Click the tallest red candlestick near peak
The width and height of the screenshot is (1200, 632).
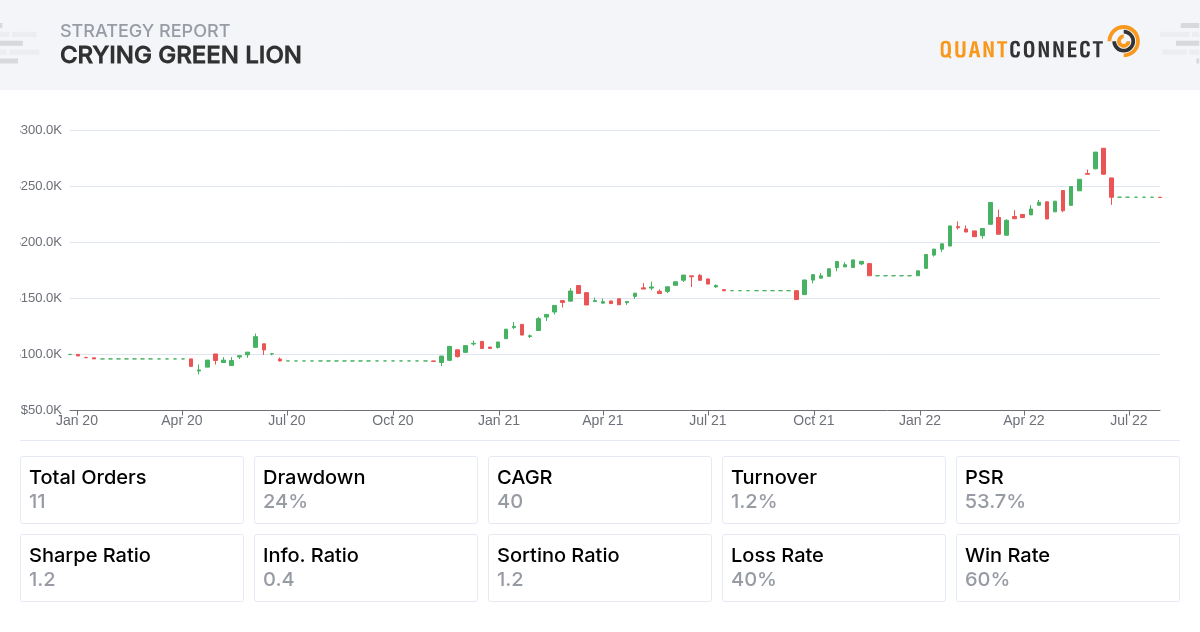click(1103, 161)
